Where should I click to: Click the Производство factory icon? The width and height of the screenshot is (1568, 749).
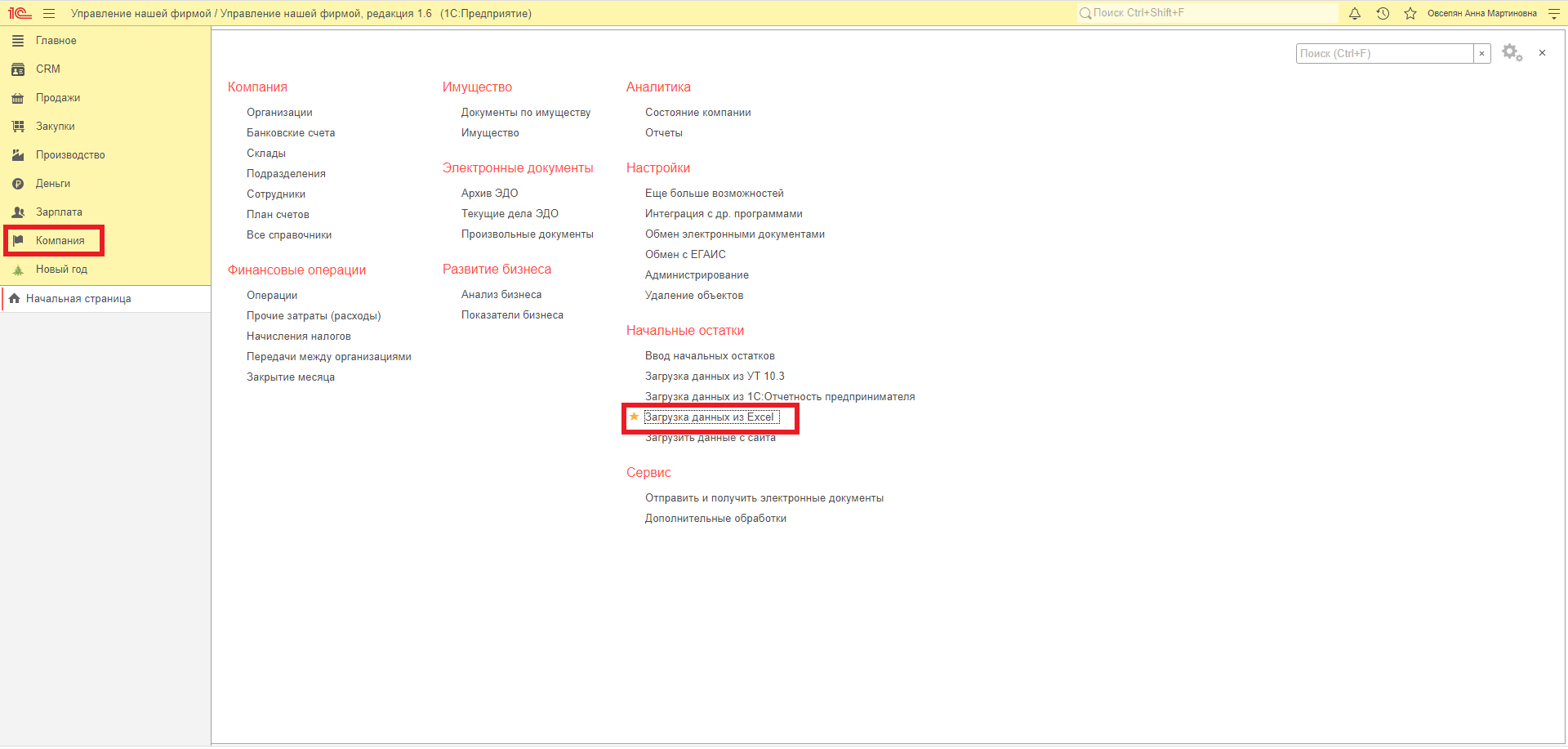click(x=18, y=155)
